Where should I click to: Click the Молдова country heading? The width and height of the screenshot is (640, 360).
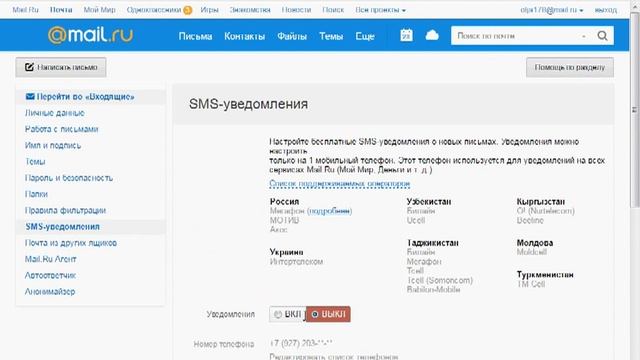(535, 243)
